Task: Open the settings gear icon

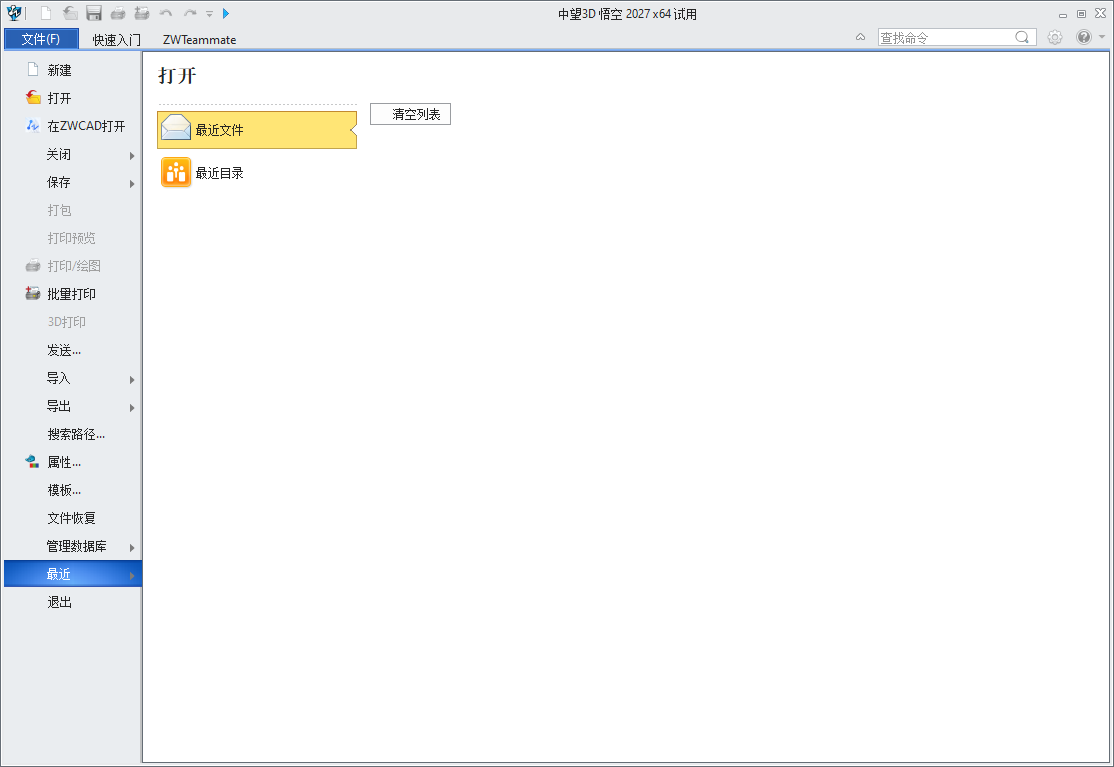Action: [1055, 38]
